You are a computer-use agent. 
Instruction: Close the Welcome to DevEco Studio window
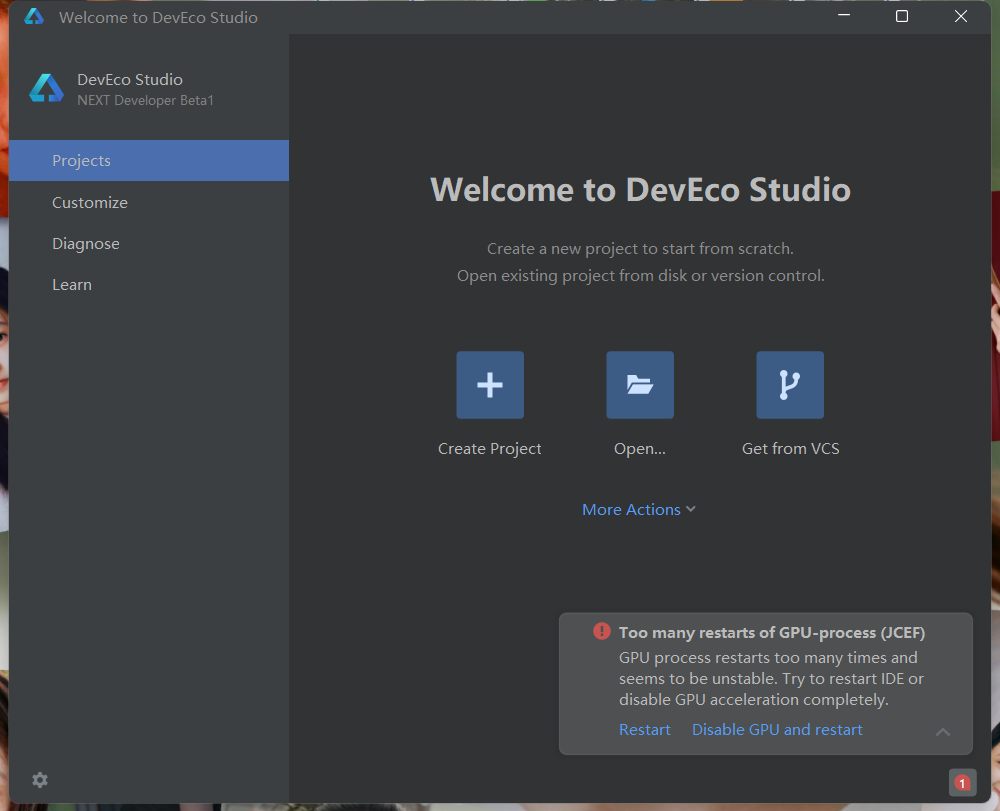960,16
